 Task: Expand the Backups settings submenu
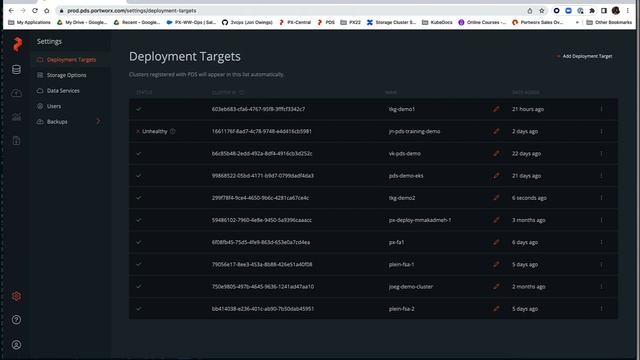98,121
